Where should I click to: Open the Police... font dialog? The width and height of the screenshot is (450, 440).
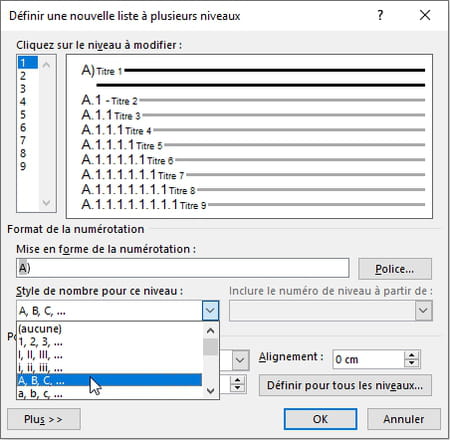click(395, 269)
